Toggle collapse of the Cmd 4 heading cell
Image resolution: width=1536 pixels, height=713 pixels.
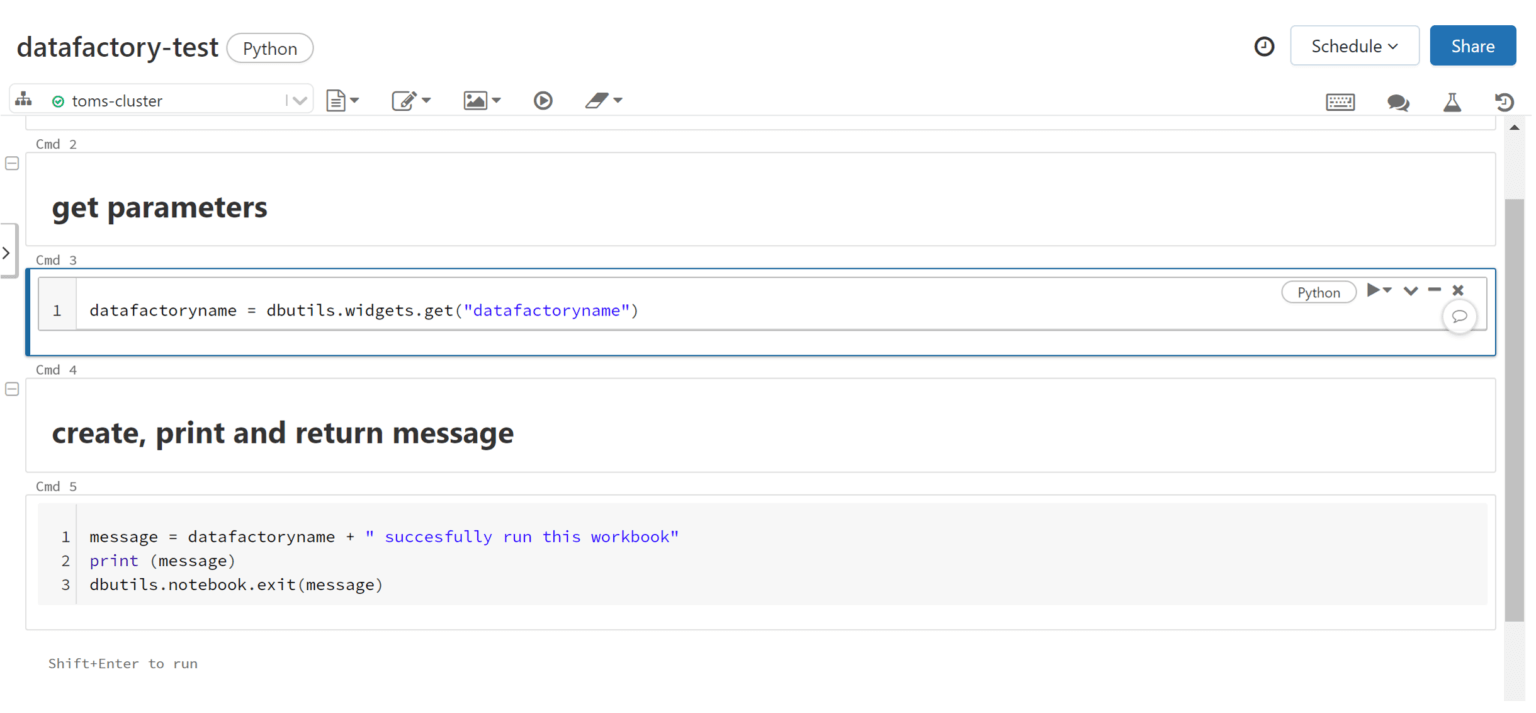click(x=12, y=388)
